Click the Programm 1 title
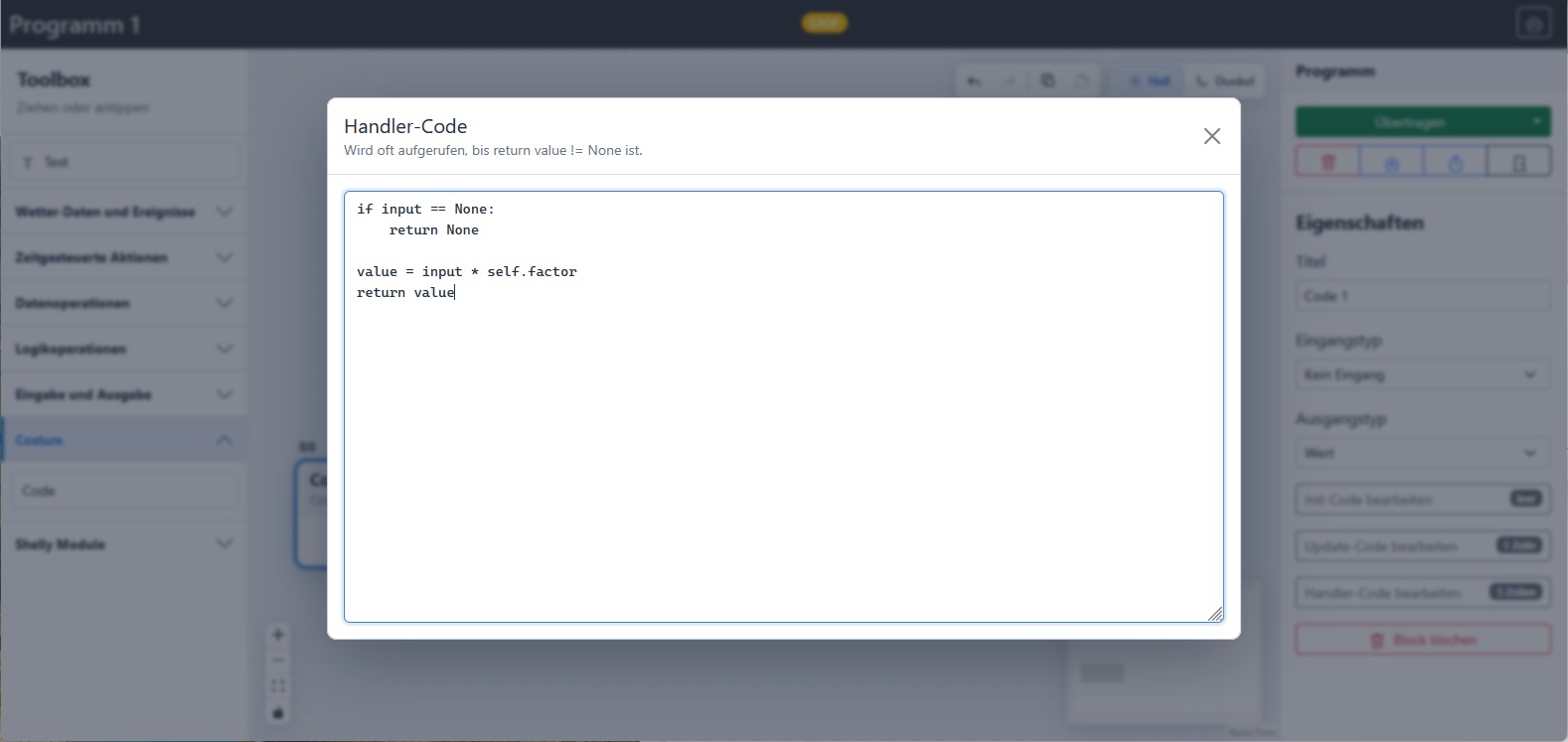The height and width of the screenshot is (742, 1568). (x=75, y=25)
